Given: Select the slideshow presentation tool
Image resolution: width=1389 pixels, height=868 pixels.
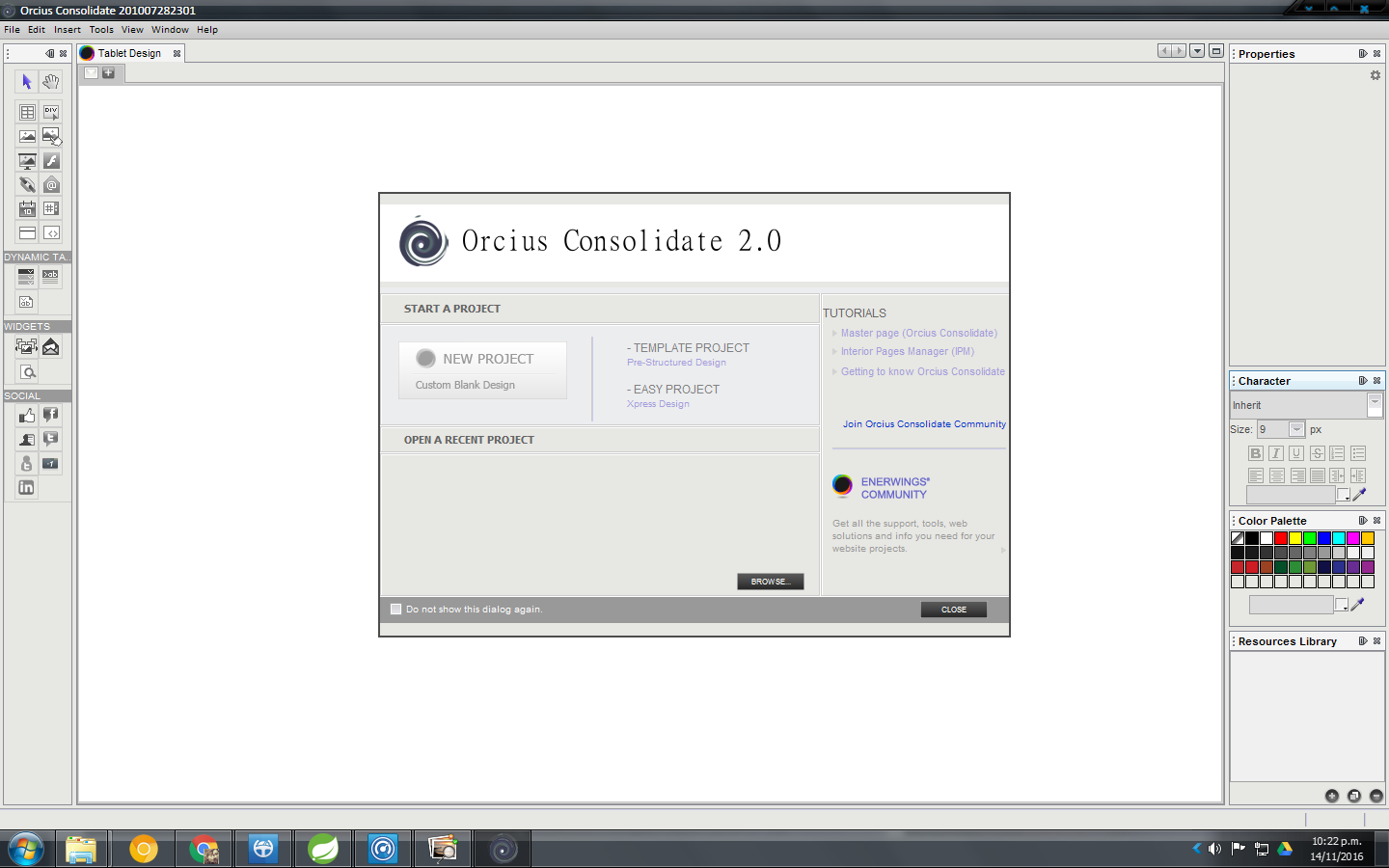Looking at the screenshot, I should pyautogui.click(x=27, y=161).
